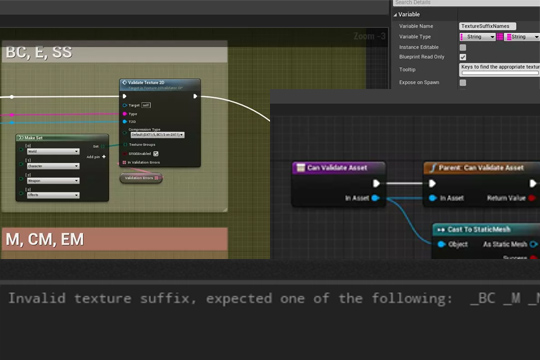540x360 pixels.
Task: Select the M, CM, EM comment header
Action: click(x=114, y=239)
